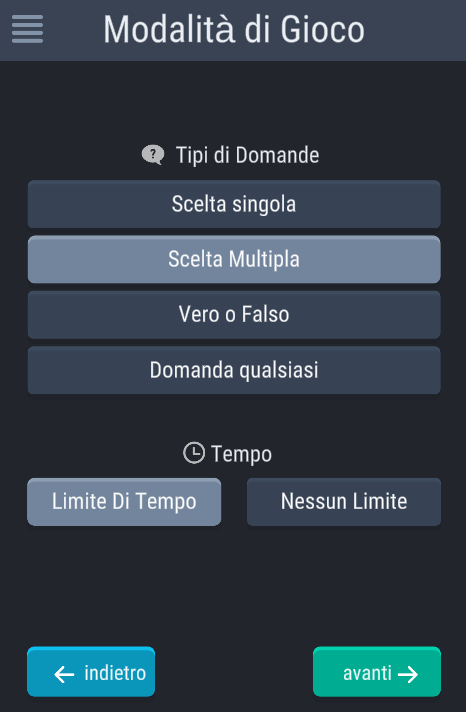Viewport: 466px width, 712px height.
Task: Open the hamburger menu
Action: coord(27,29)
